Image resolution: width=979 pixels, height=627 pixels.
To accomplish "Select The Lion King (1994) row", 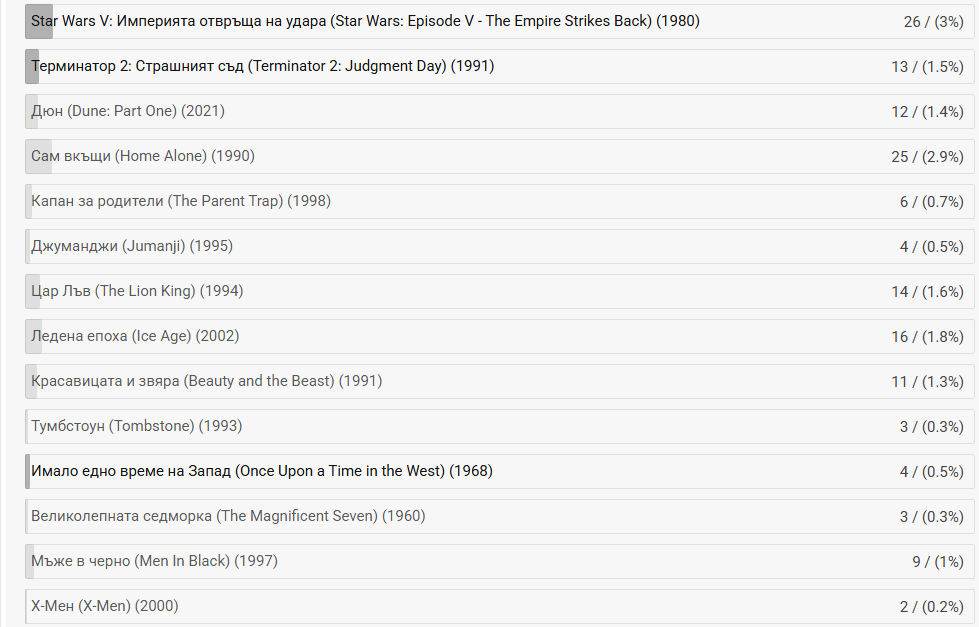I will (499, 291).
